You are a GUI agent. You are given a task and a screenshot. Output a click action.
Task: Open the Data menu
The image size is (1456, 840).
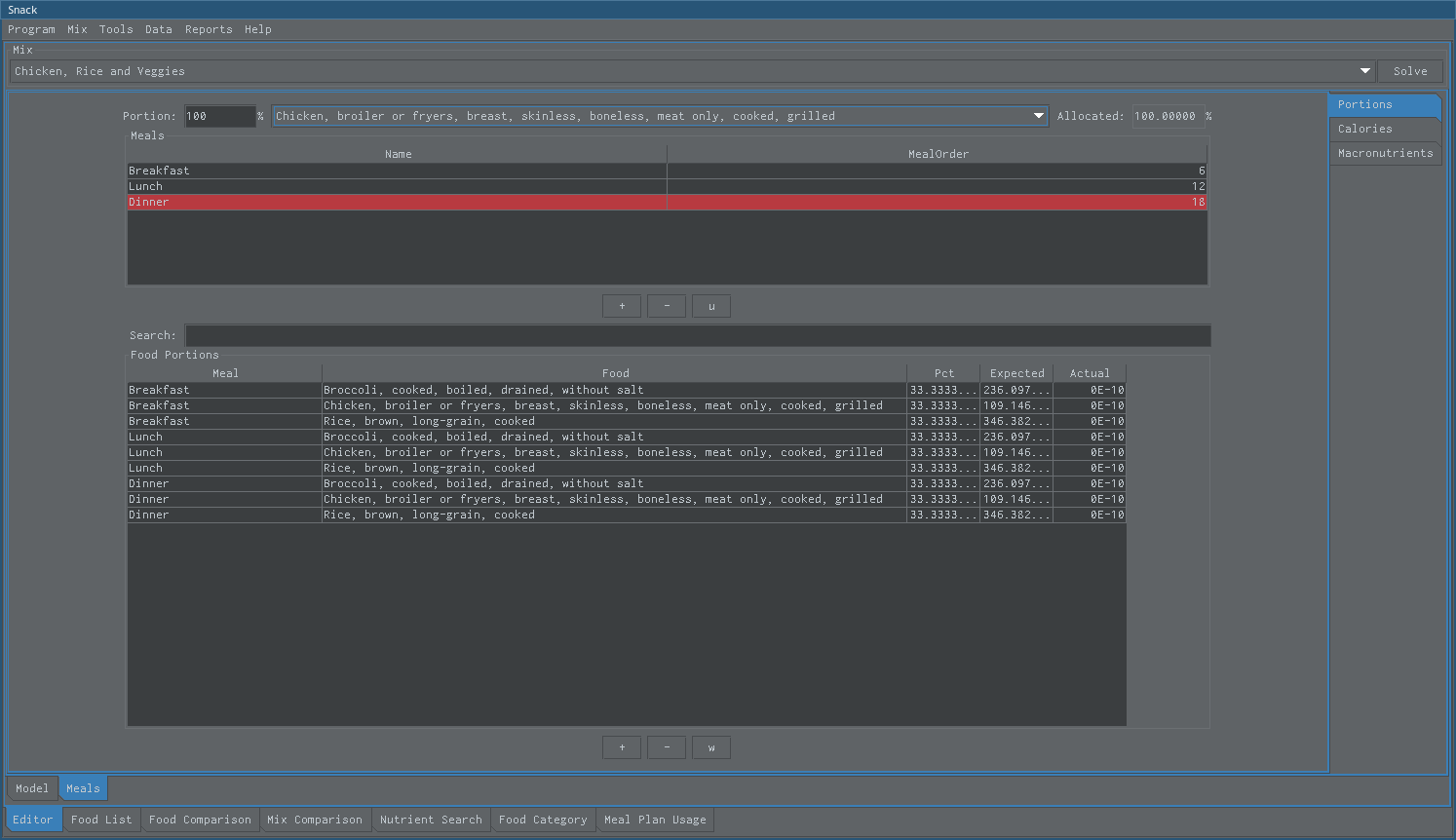pyautogui.click(x=159, y=29)
